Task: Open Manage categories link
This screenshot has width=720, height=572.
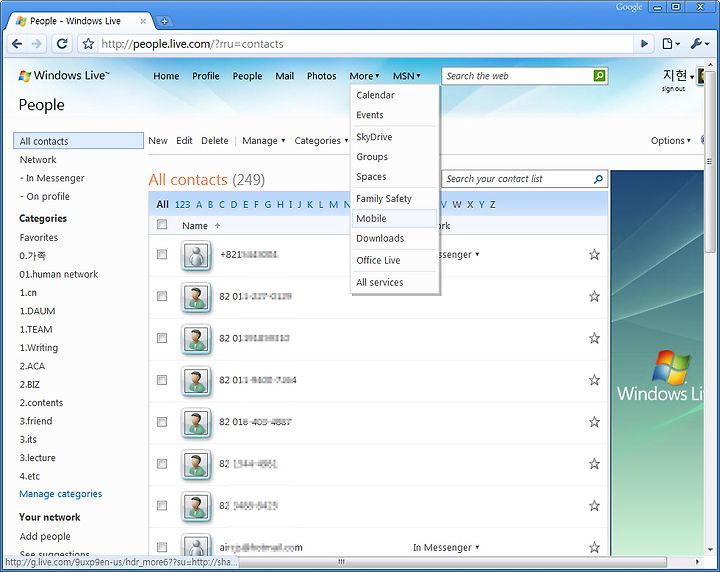Action: point(61,494)
